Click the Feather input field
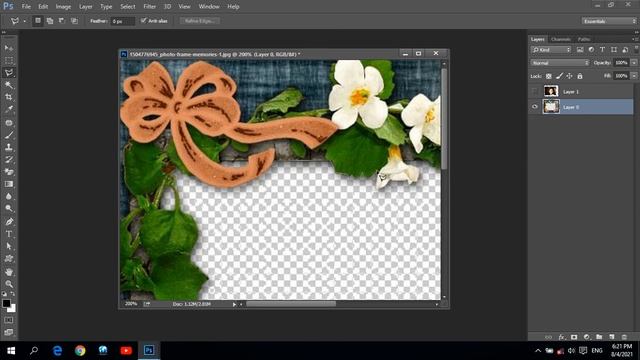 [122, 21]
